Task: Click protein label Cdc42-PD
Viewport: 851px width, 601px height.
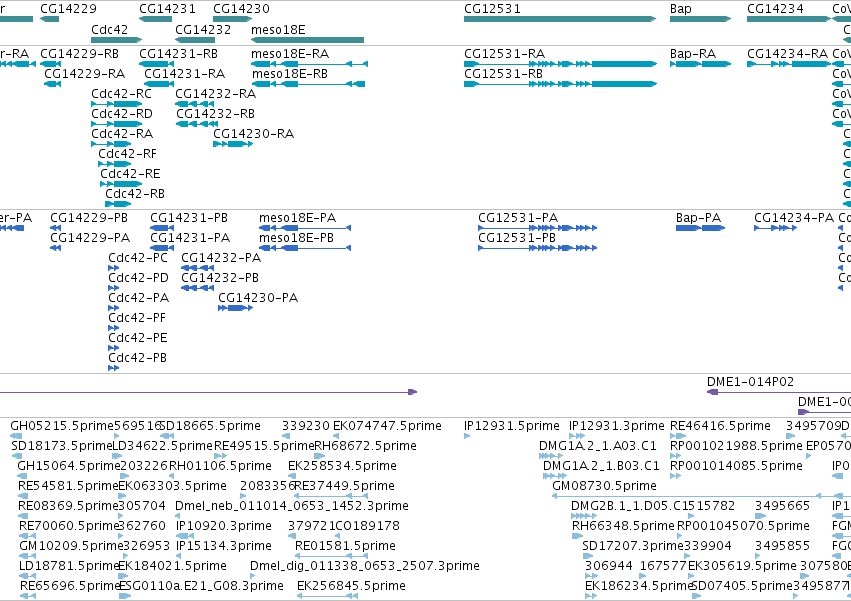Action: click(x=138, y=277)
